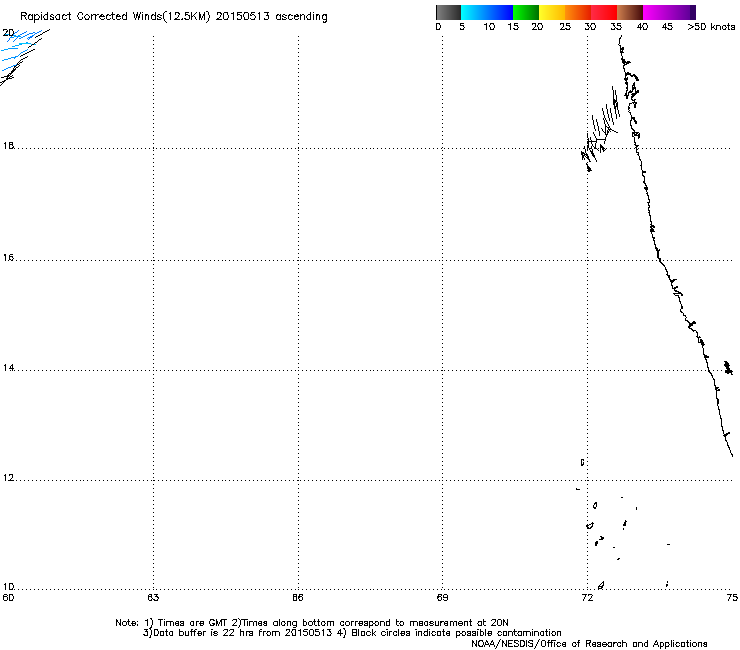The height and width of the screenshot is (650, 740).
Task: Click the NOAA/NESDIS Office of Research credit
Action: pos(589,644)
